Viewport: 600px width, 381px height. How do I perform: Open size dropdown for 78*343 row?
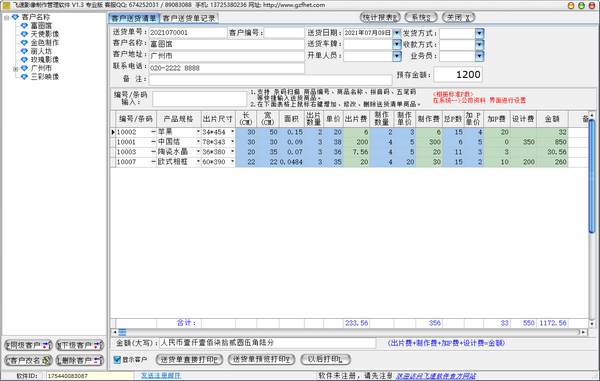point(232,142)
